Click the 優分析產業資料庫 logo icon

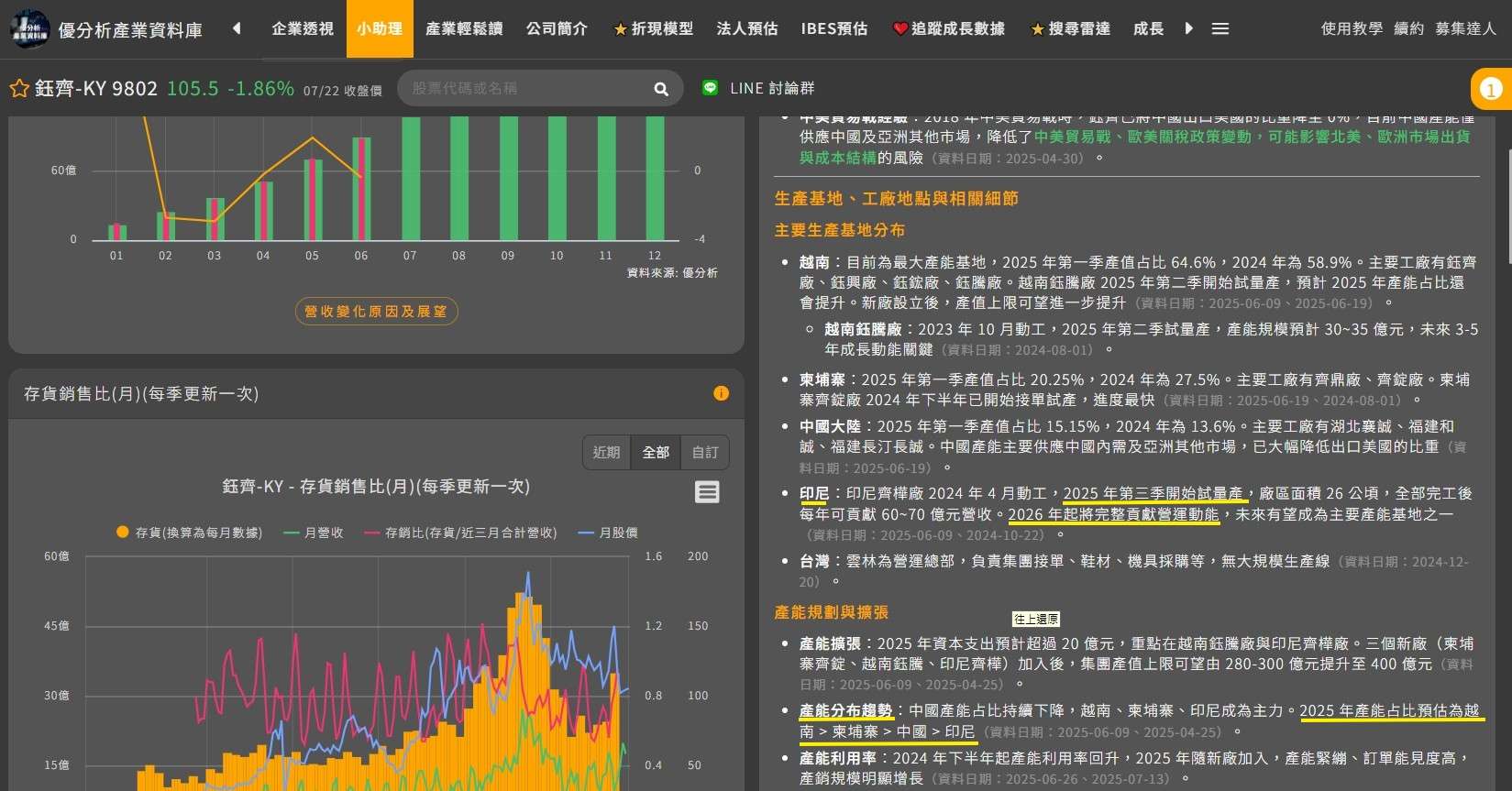point(30,29)
